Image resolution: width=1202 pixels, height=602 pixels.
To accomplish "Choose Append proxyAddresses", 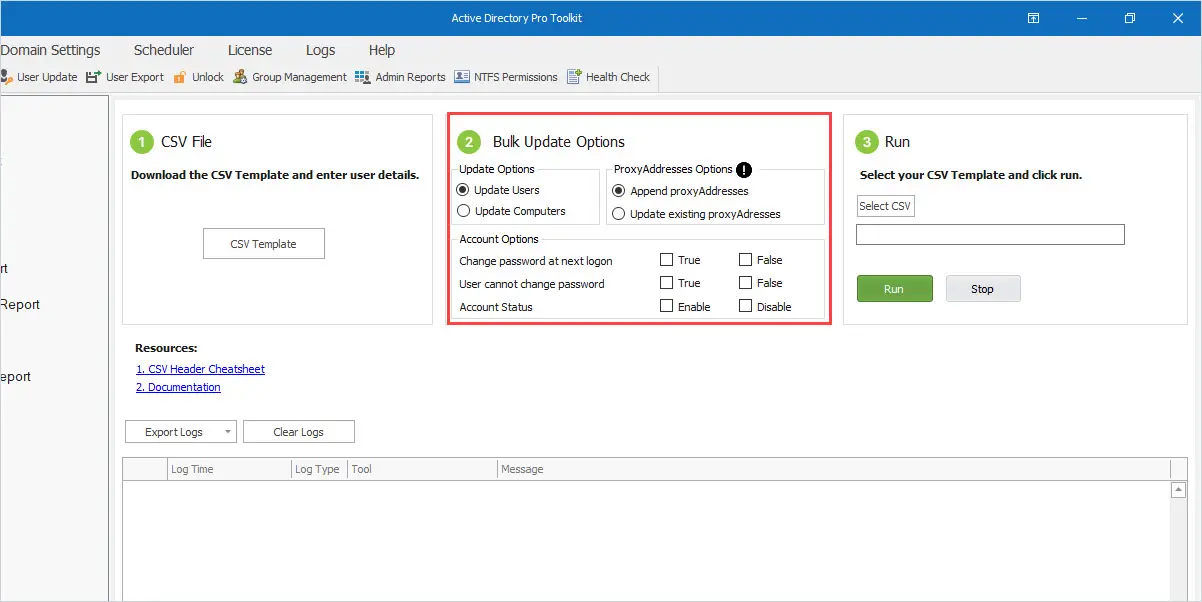I will click(x=619, y=191).
